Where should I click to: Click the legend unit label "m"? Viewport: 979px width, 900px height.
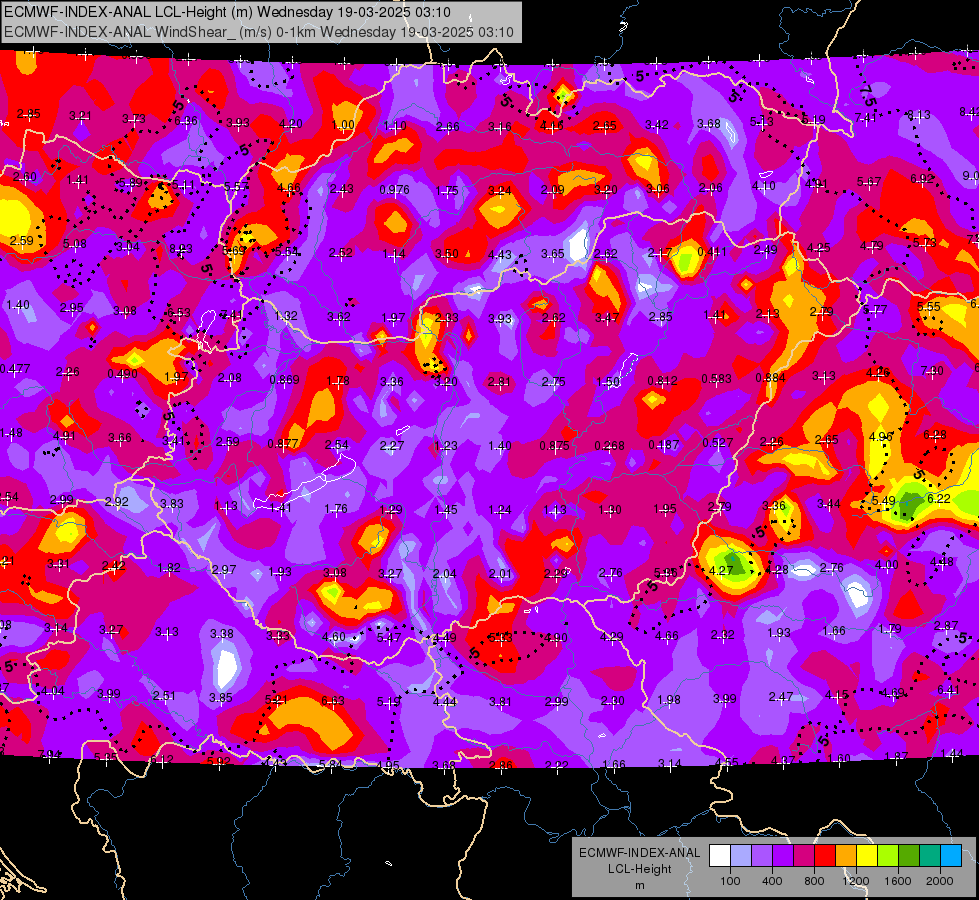639,886
